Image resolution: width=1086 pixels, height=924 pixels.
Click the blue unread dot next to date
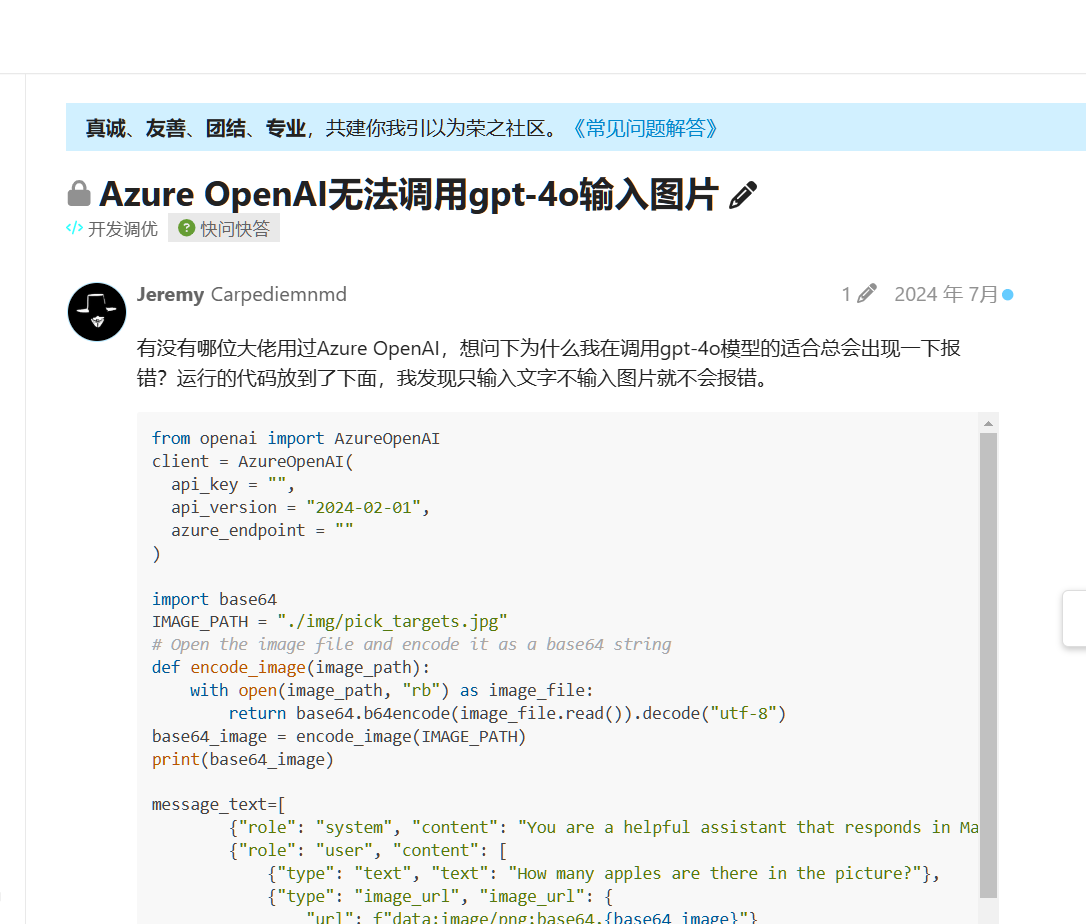(x=1008, y=294)
